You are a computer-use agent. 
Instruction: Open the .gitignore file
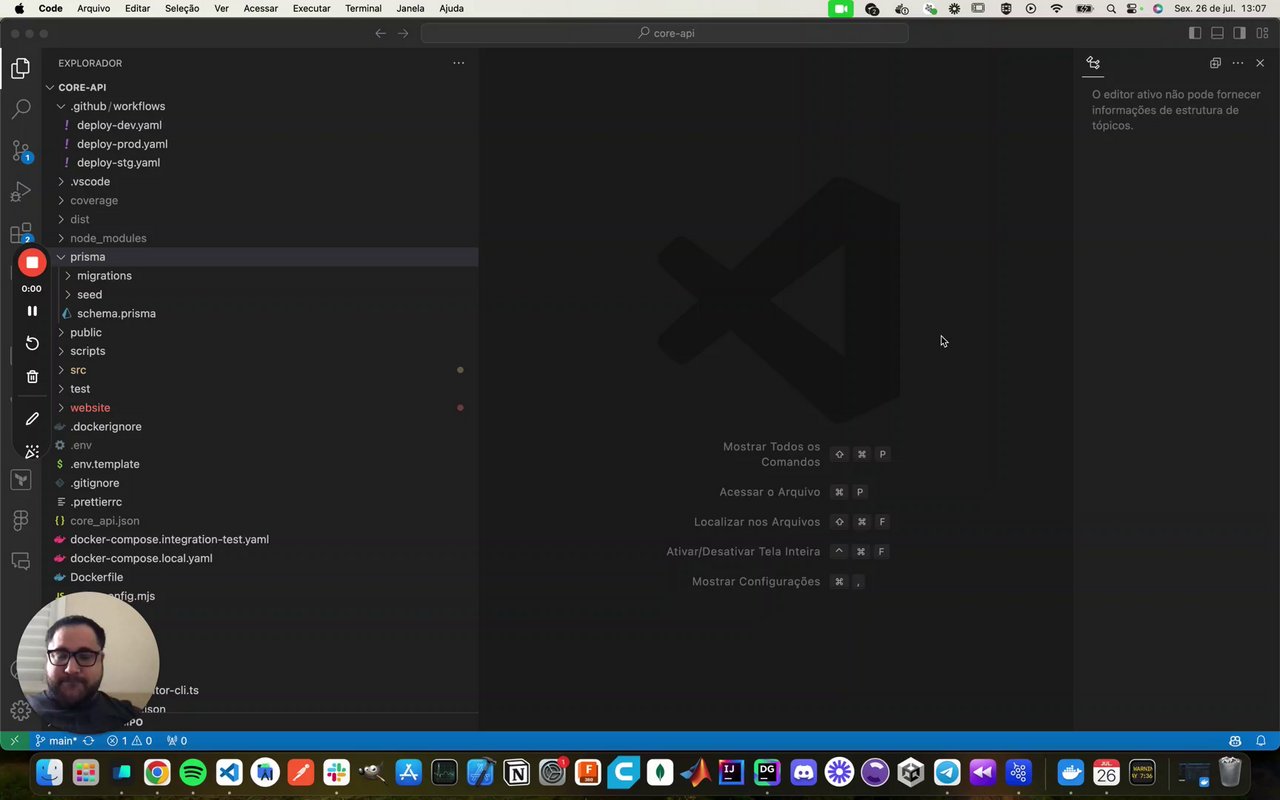point(260,483)
